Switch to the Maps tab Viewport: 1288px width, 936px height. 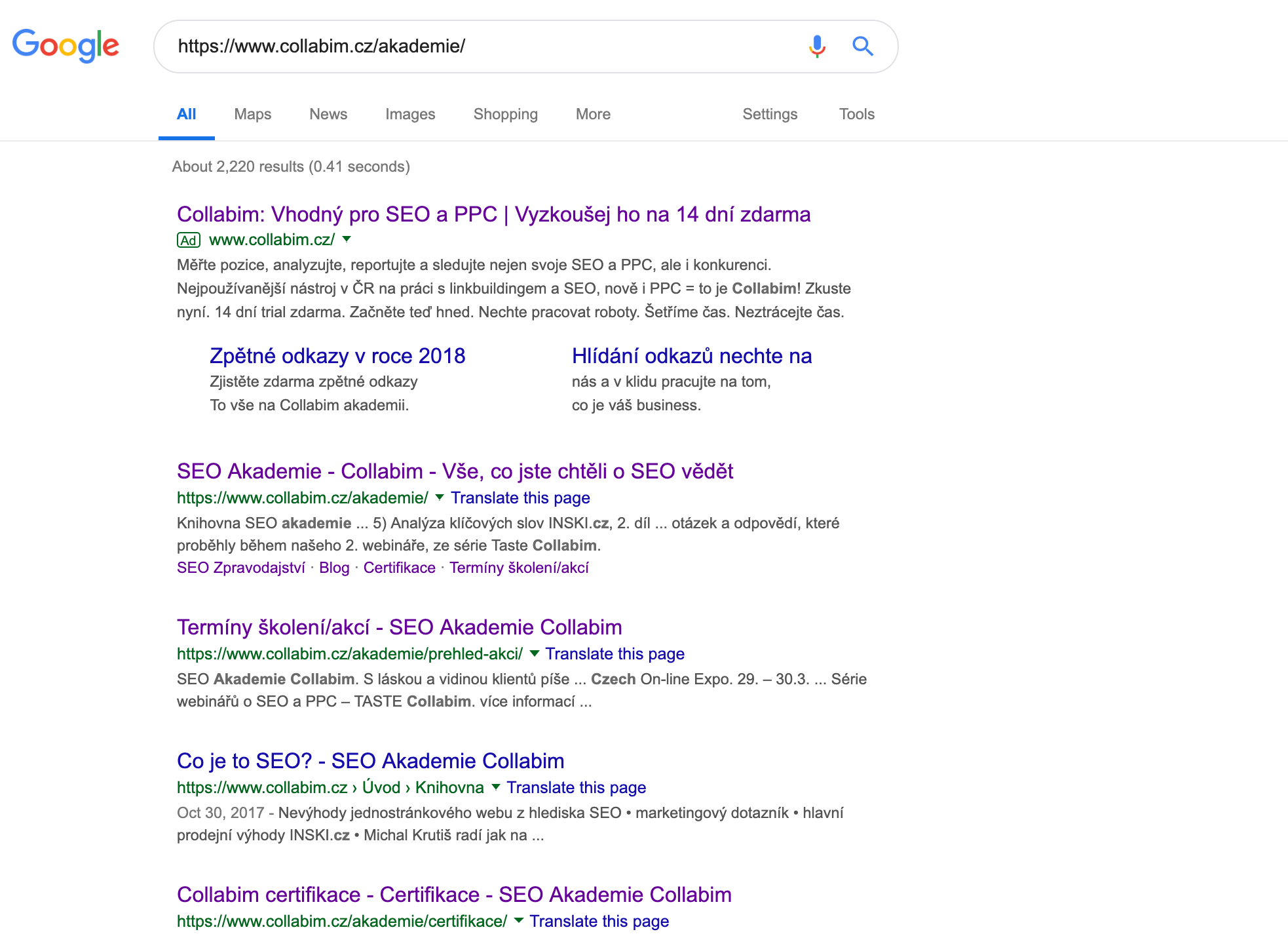pos(253,114)
